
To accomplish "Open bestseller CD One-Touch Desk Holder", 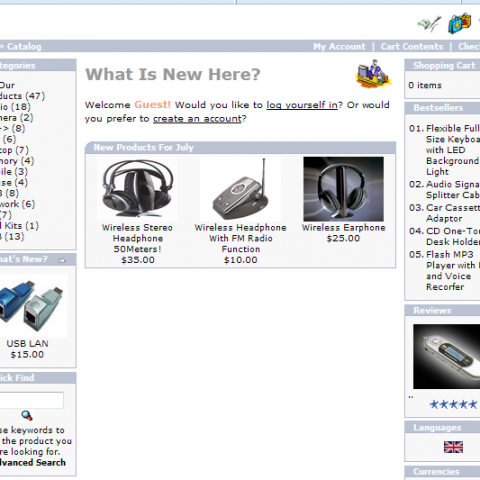I will click(x=453, y=236).
